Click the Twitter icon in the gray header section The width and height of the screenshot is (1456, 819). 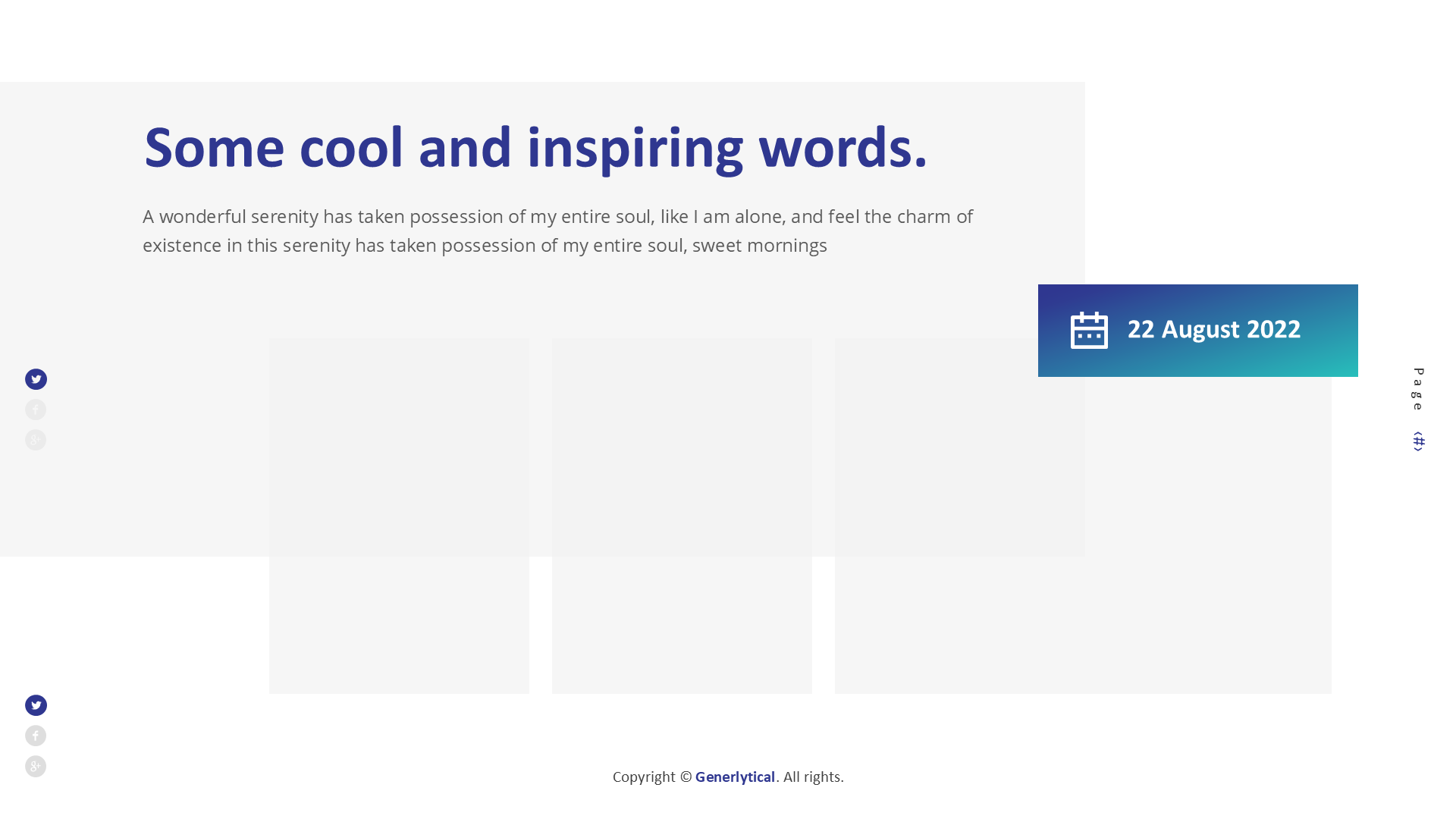36,379
